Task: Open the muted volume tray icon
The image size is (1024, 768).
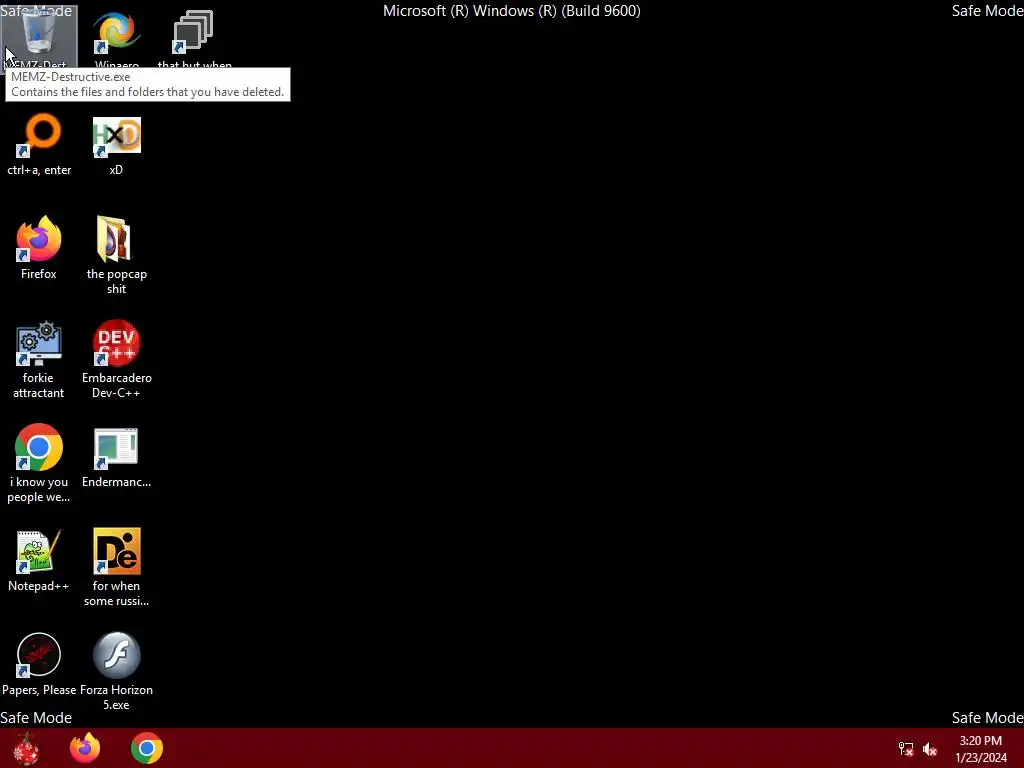Action: coord(930,749)
